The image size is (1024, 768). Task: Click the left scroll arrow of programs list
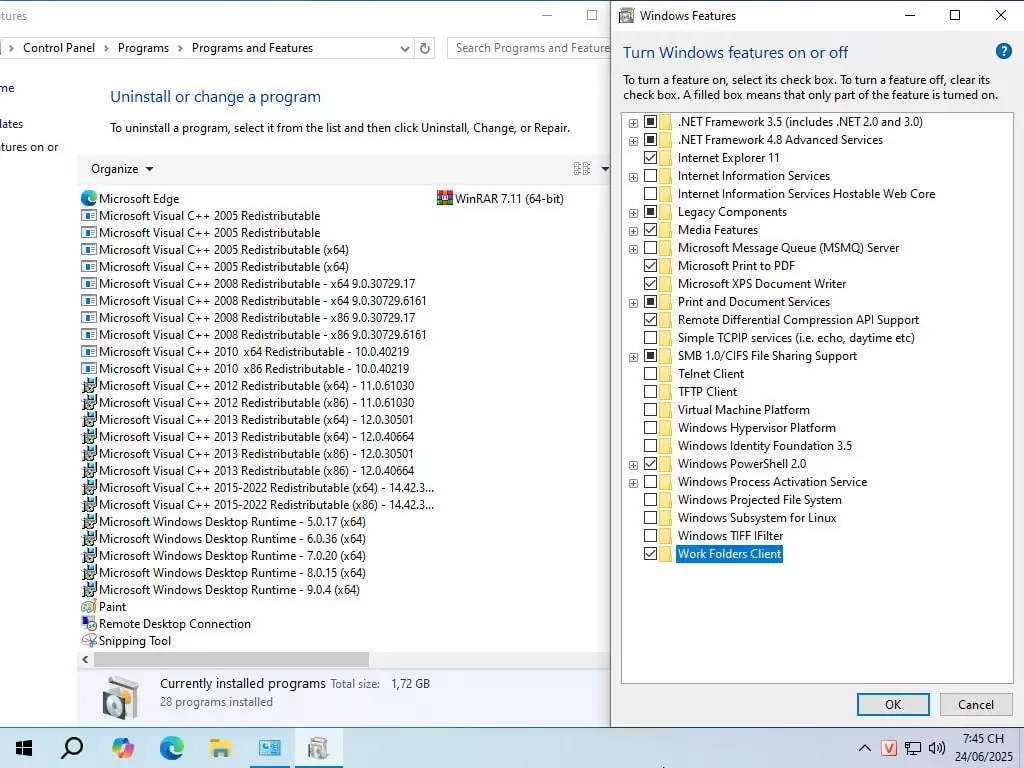click(x=85, y=660)
